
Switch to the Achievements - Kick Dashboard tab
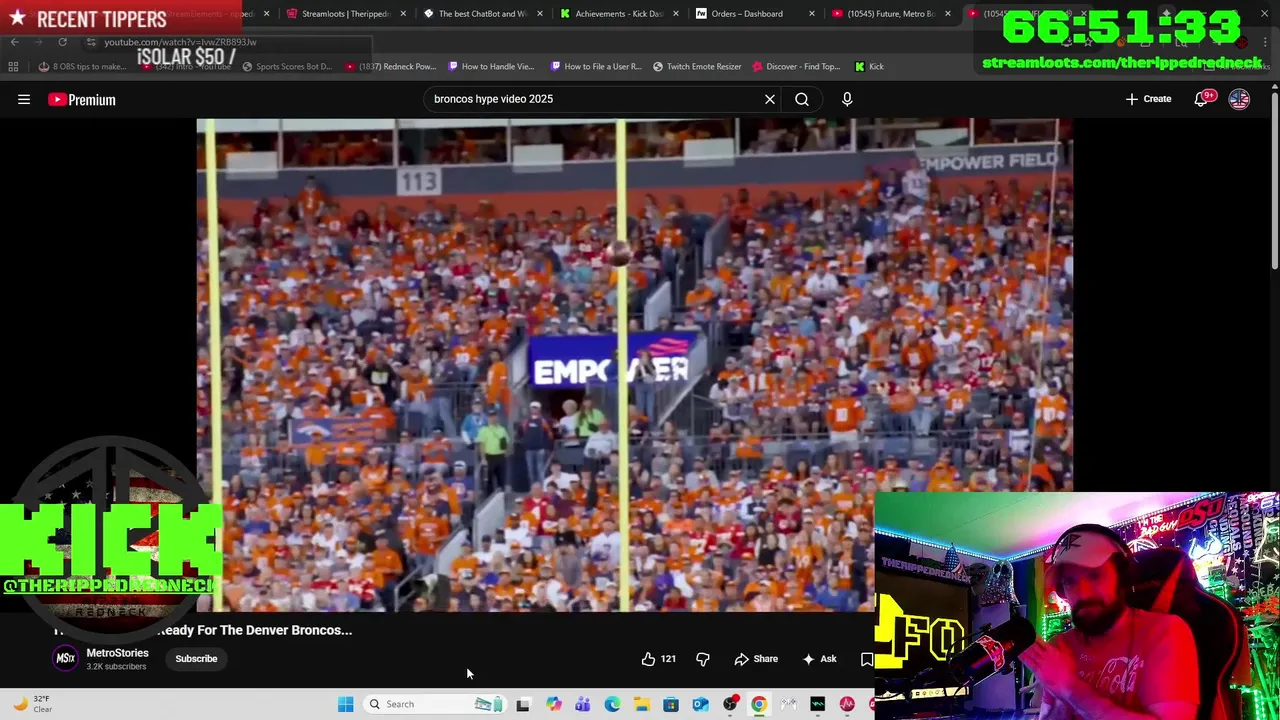(x=618, y=14)
